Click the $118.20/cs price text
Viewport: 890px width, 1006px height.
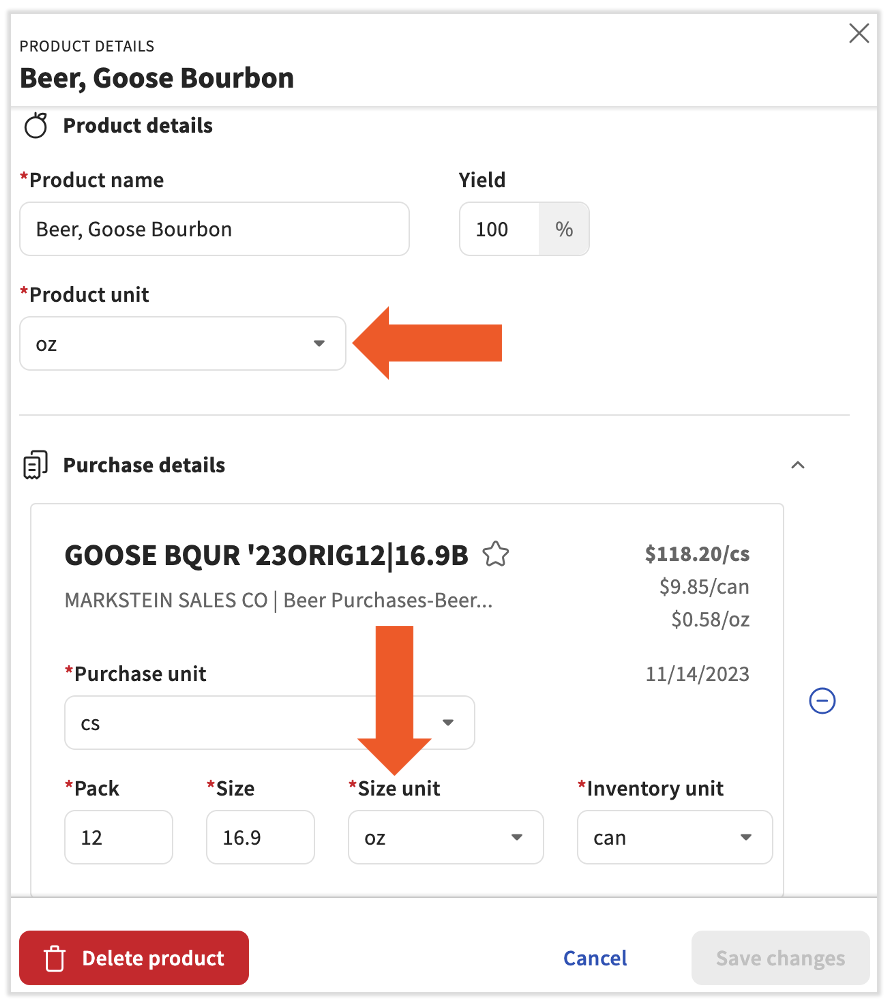697,554
